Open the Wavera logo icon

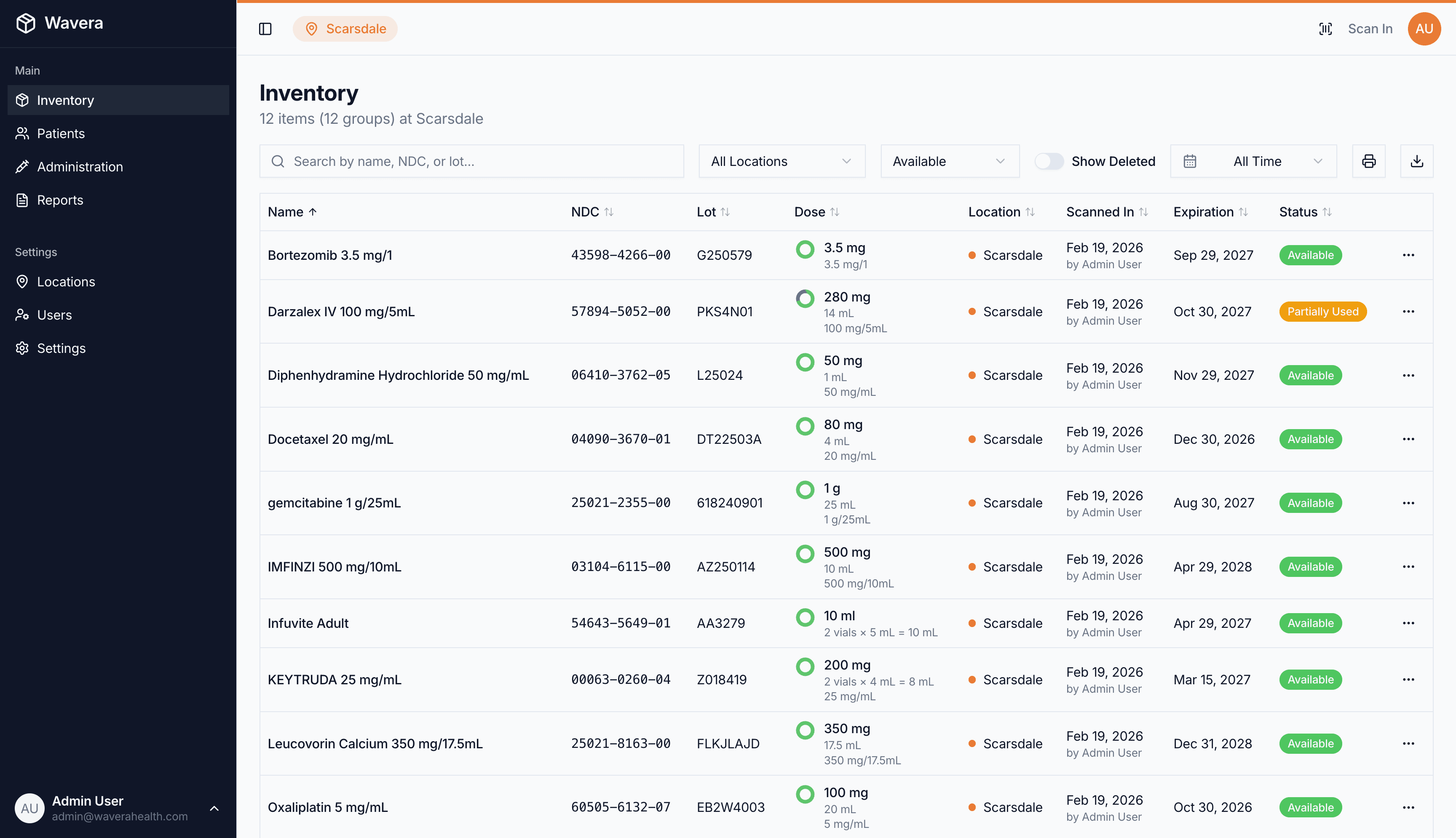(25, 22)
